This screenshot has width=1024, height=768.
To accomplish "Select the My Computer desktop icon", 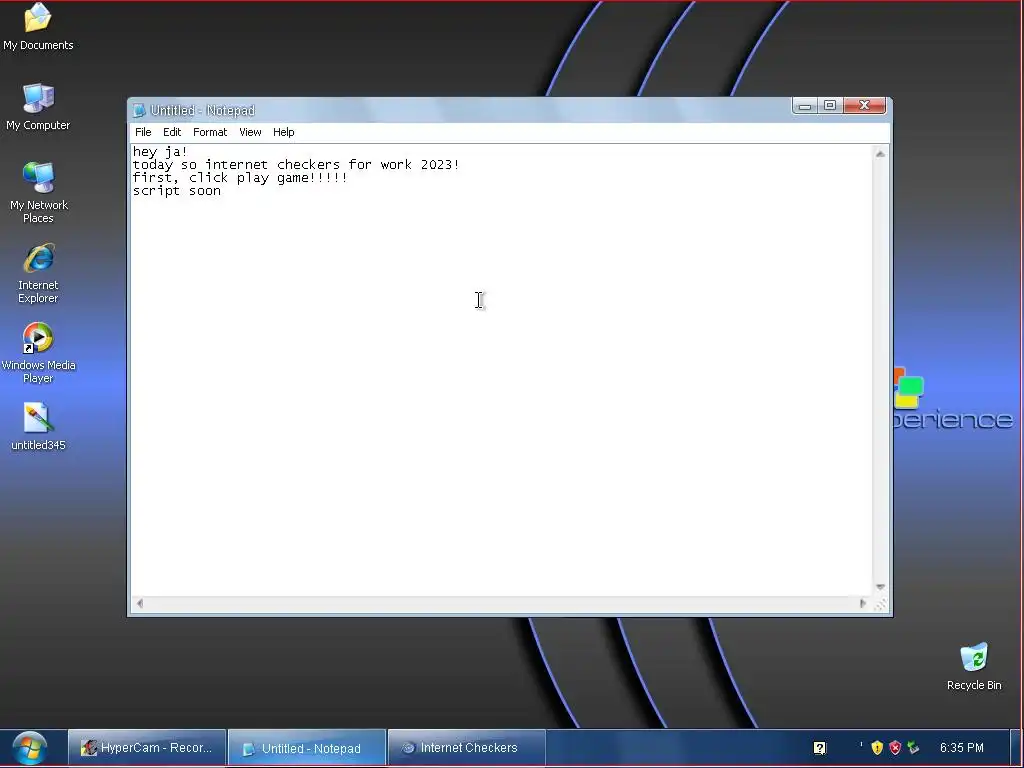I will (x=38, y=107).
